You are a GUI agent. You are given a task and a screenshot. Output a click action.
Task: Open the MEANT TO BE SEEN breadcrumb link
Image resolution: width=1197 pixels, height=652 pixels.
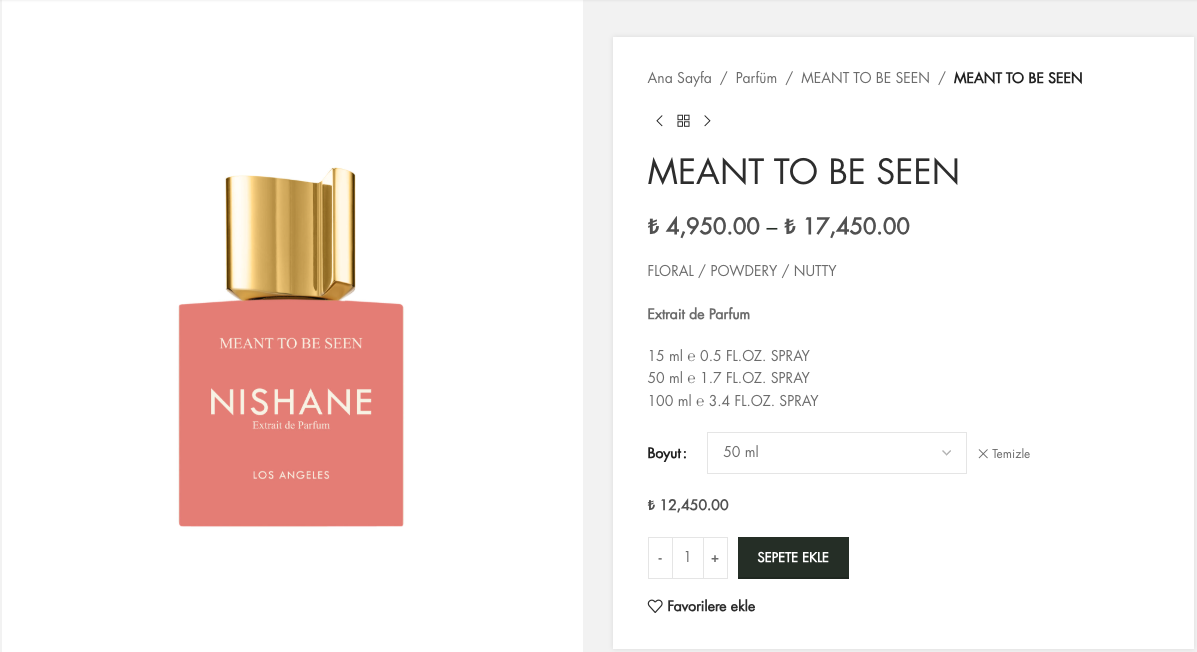[x=865, y=78]
